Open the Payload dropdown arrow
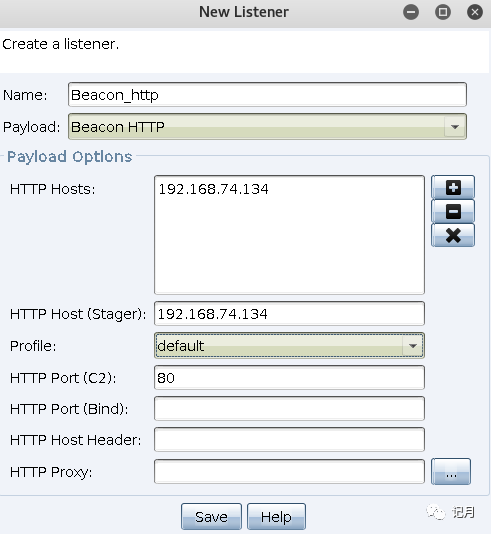 tap(455, 127)
